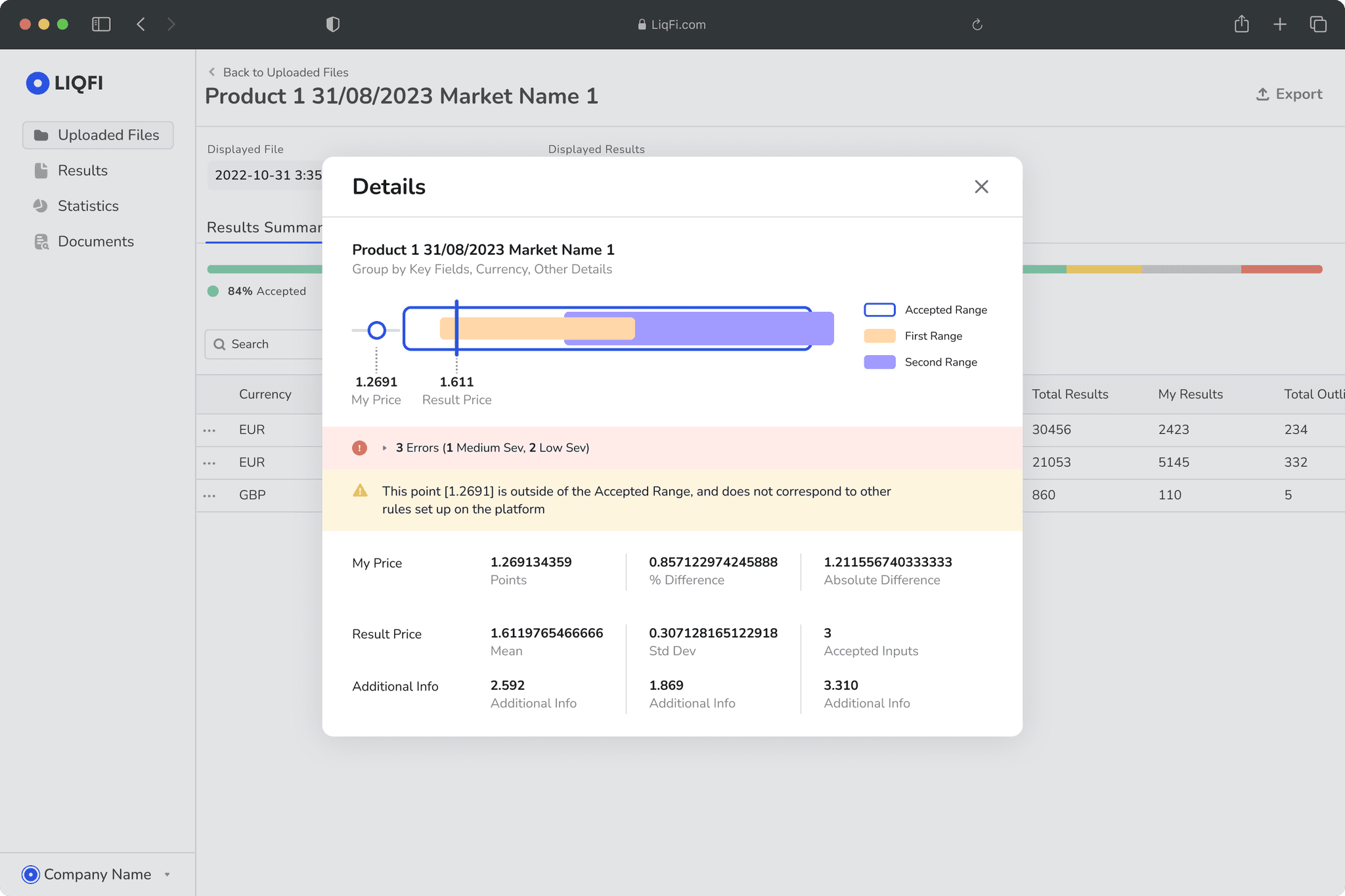This screenshot has width=1345, height=896.
Task: Click the privacy shield icon
Action: 333,24
